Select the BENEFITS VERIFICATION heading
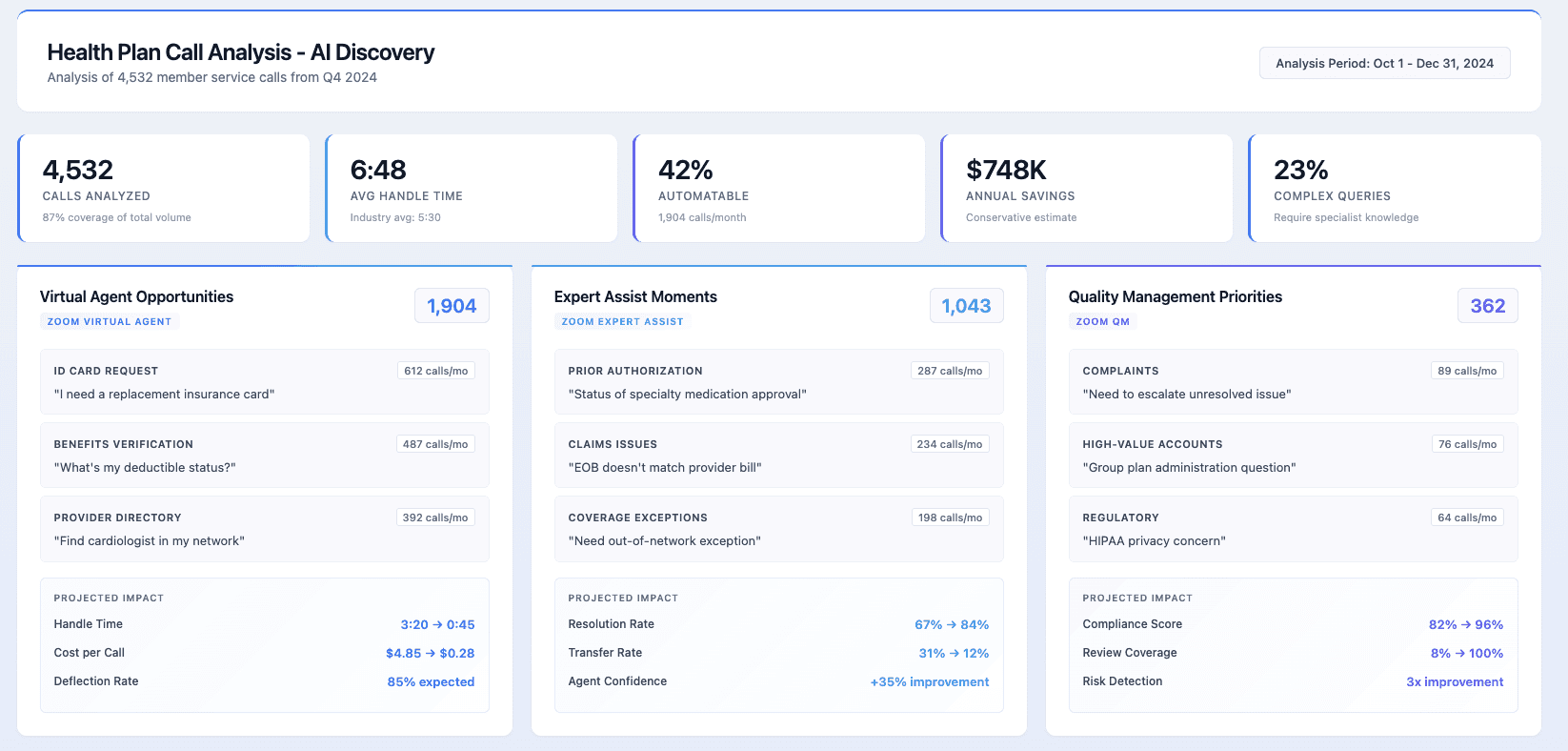 pyautogui.click(x=124, y=444)
